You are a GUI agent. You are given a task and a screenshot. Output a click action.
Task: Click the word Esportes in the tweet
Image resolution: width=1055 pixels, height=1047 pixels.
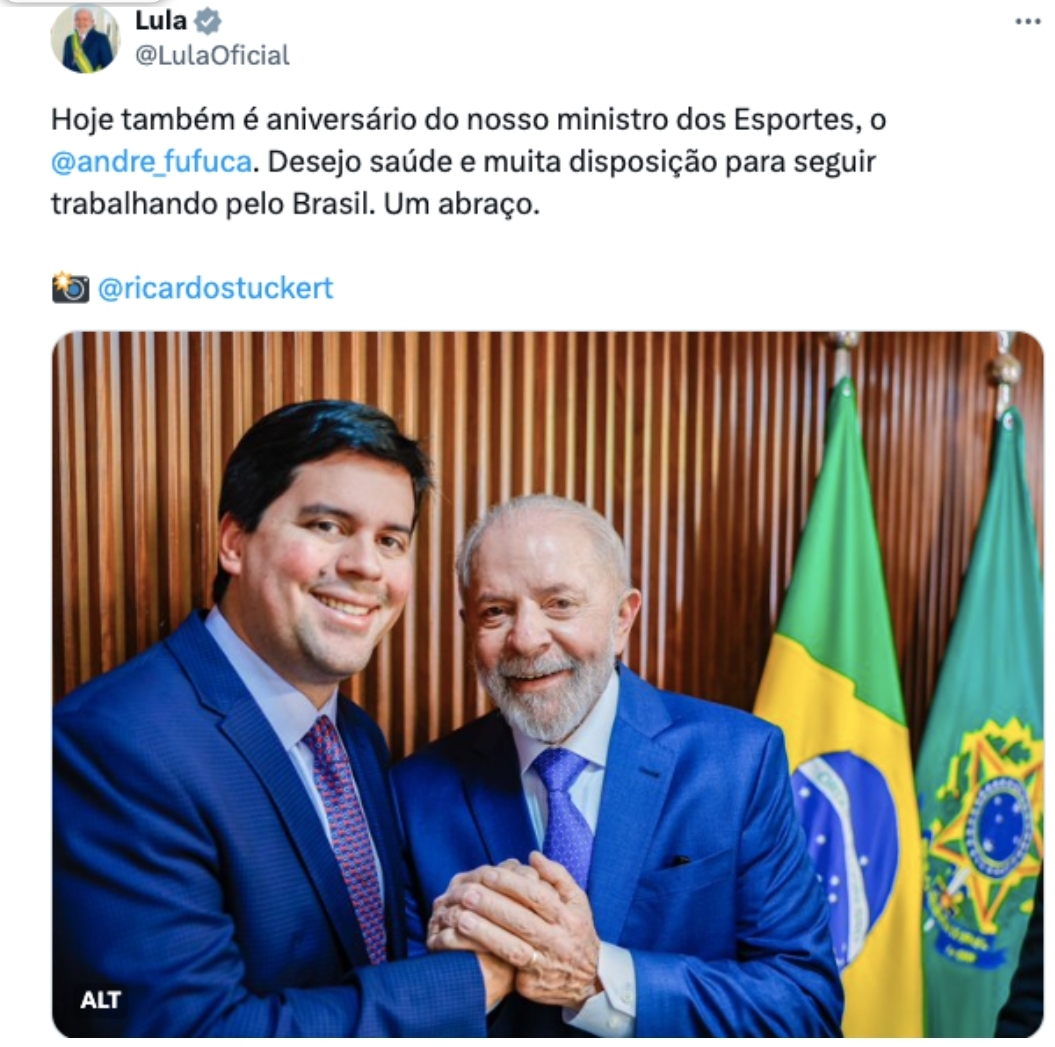click(x=797, y=120)
